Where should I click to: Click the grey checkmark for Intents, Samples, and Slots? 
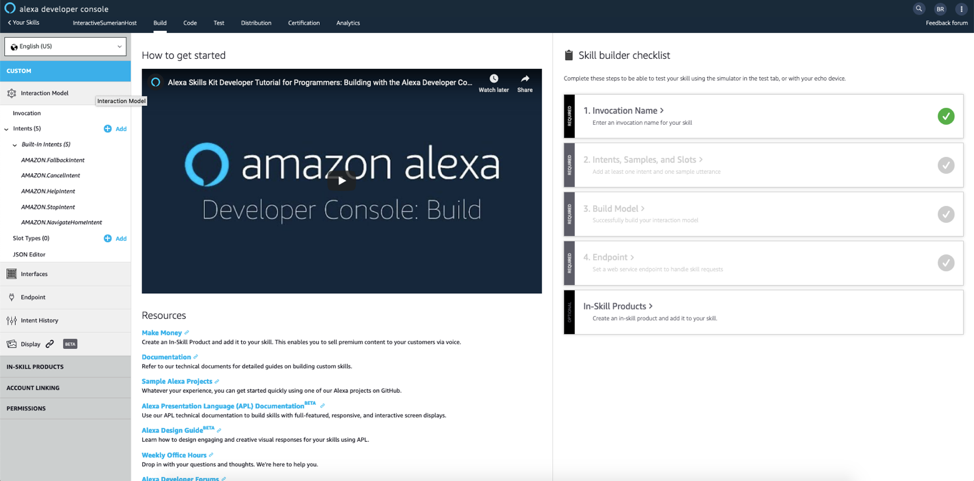(x=946, y=165)
